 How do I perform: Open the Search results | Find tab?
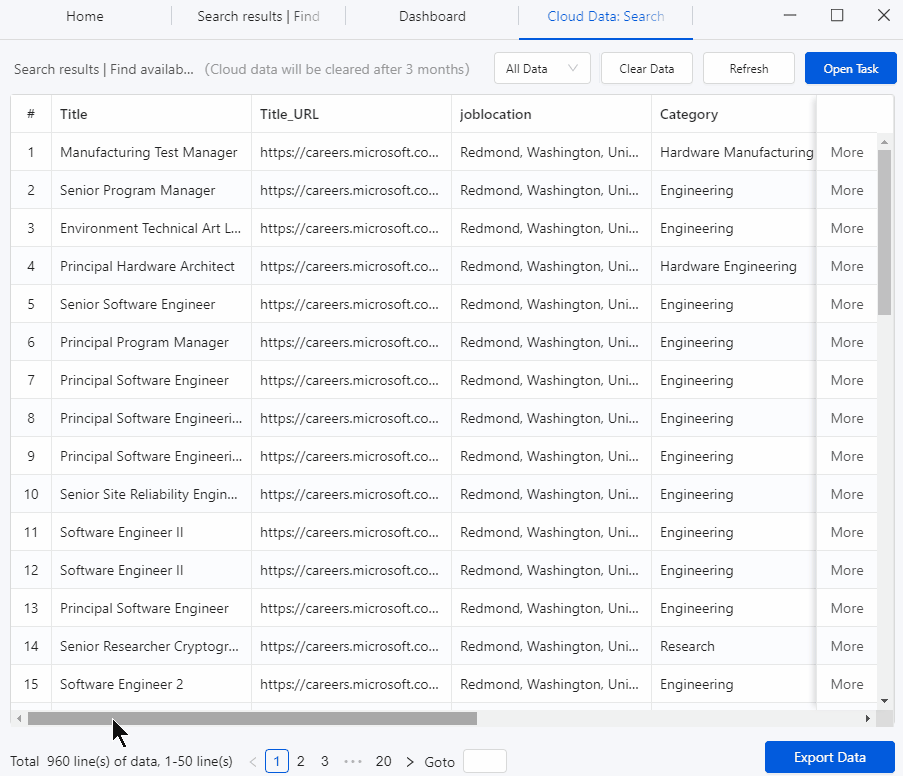[258, 16]
